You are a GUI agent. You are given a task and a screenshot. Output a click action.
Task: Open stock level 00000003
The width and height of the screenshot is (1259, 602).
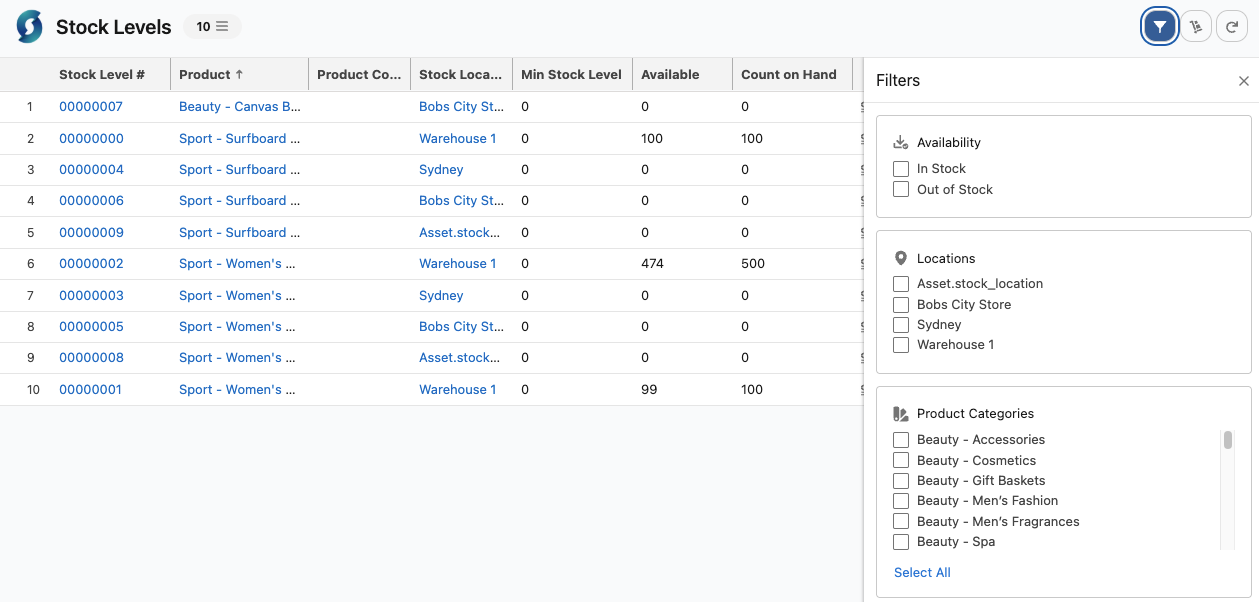click(x=91, y=296)
